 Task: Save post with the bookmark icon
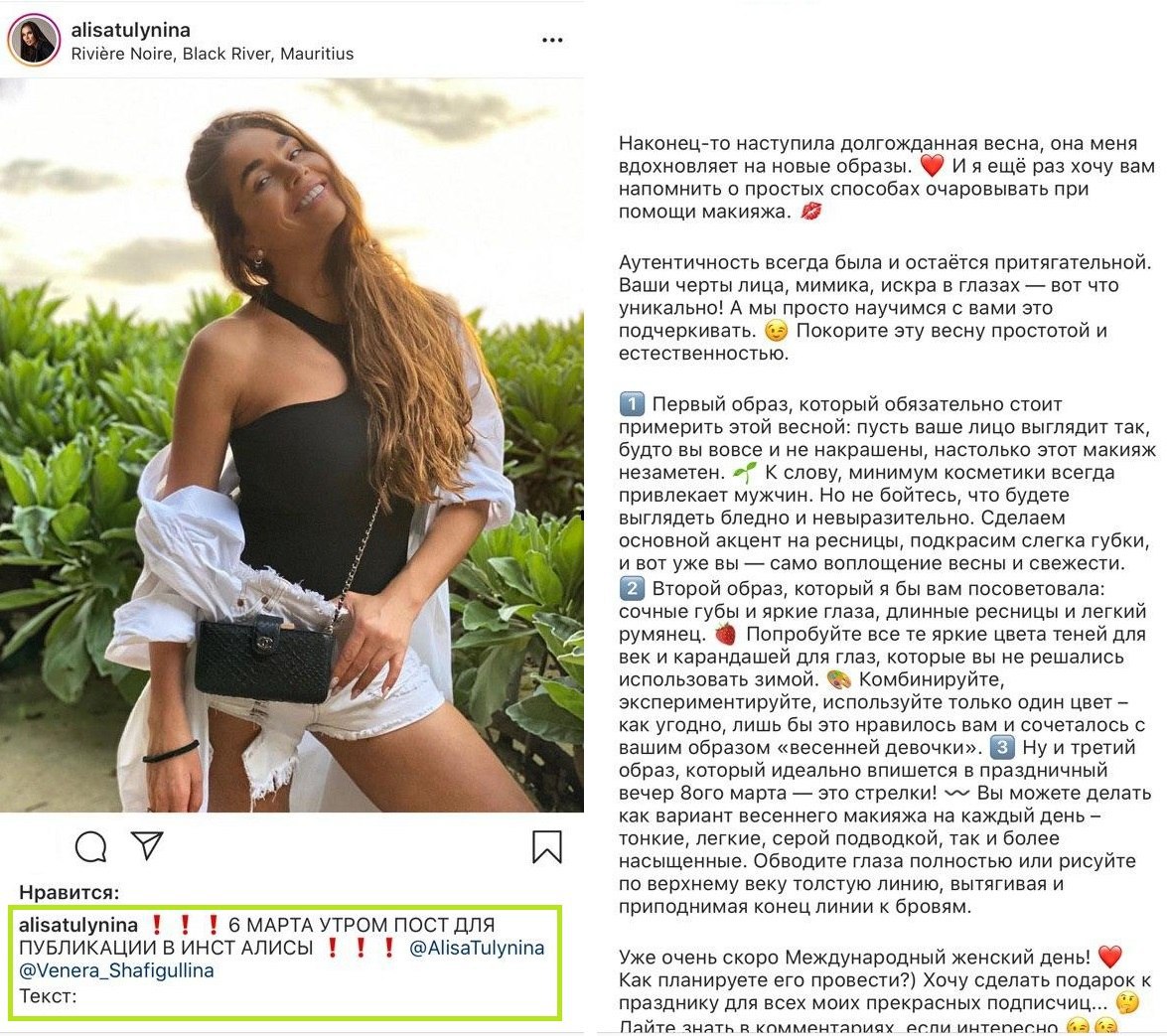click(547, 846)
